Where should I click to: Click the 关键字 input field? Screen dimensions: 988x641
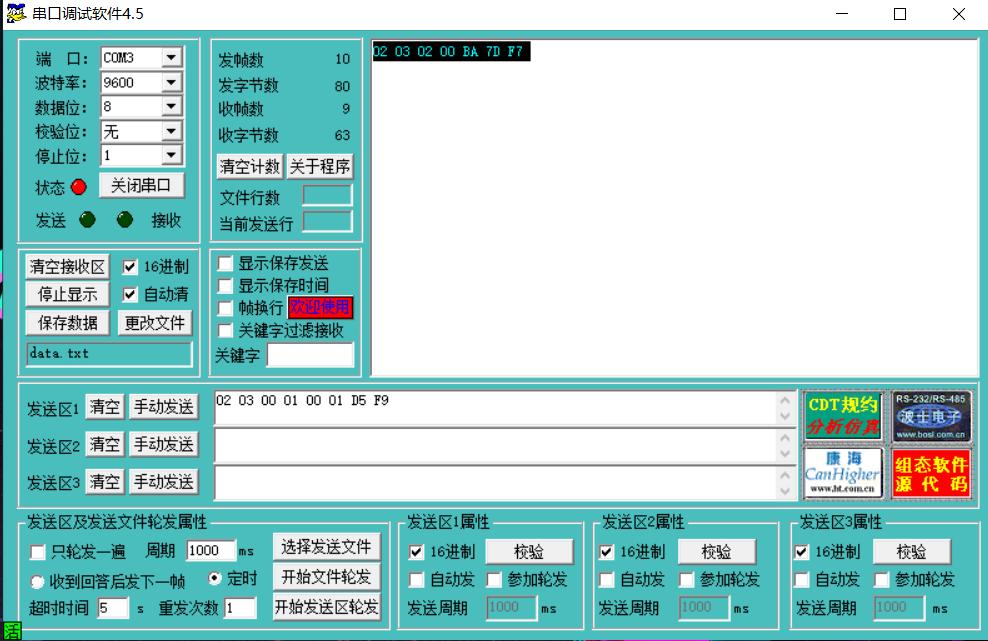pyautogui.click(x=310, y=355)
